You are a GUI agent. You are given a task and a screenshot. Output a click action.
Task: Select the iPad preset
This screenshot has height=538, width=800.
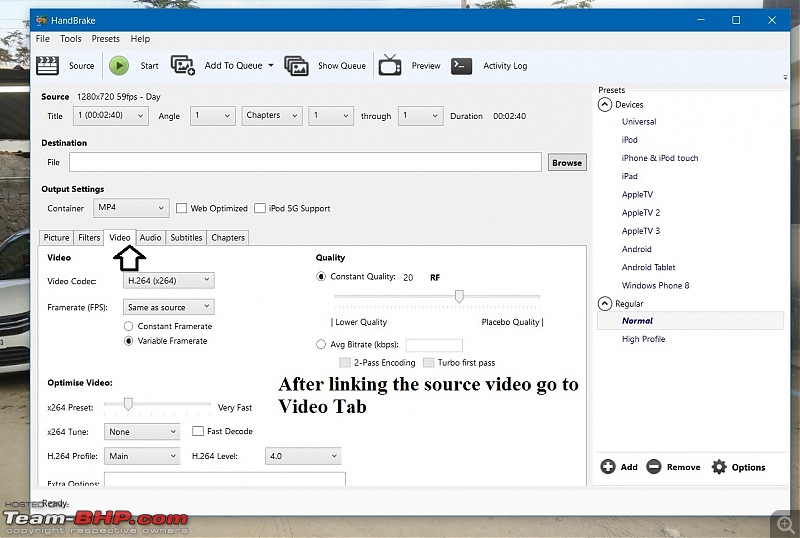tap(630, 176)
